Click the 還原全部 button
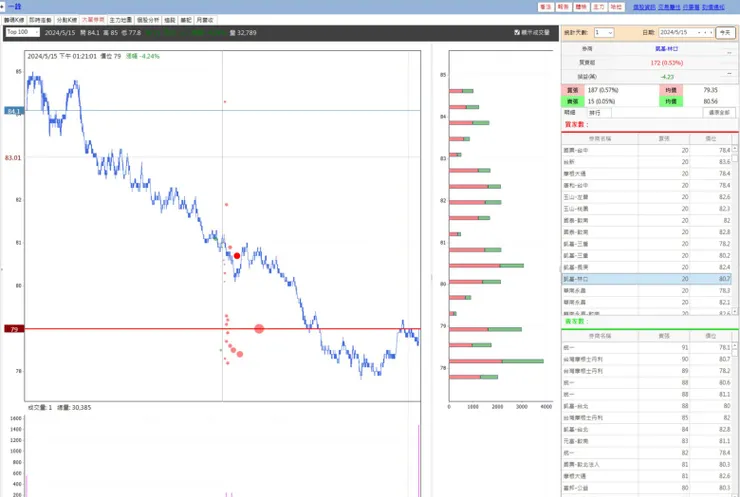Image resolution: width=740 pixels, height=497 pixels. [x=719, y=113]
